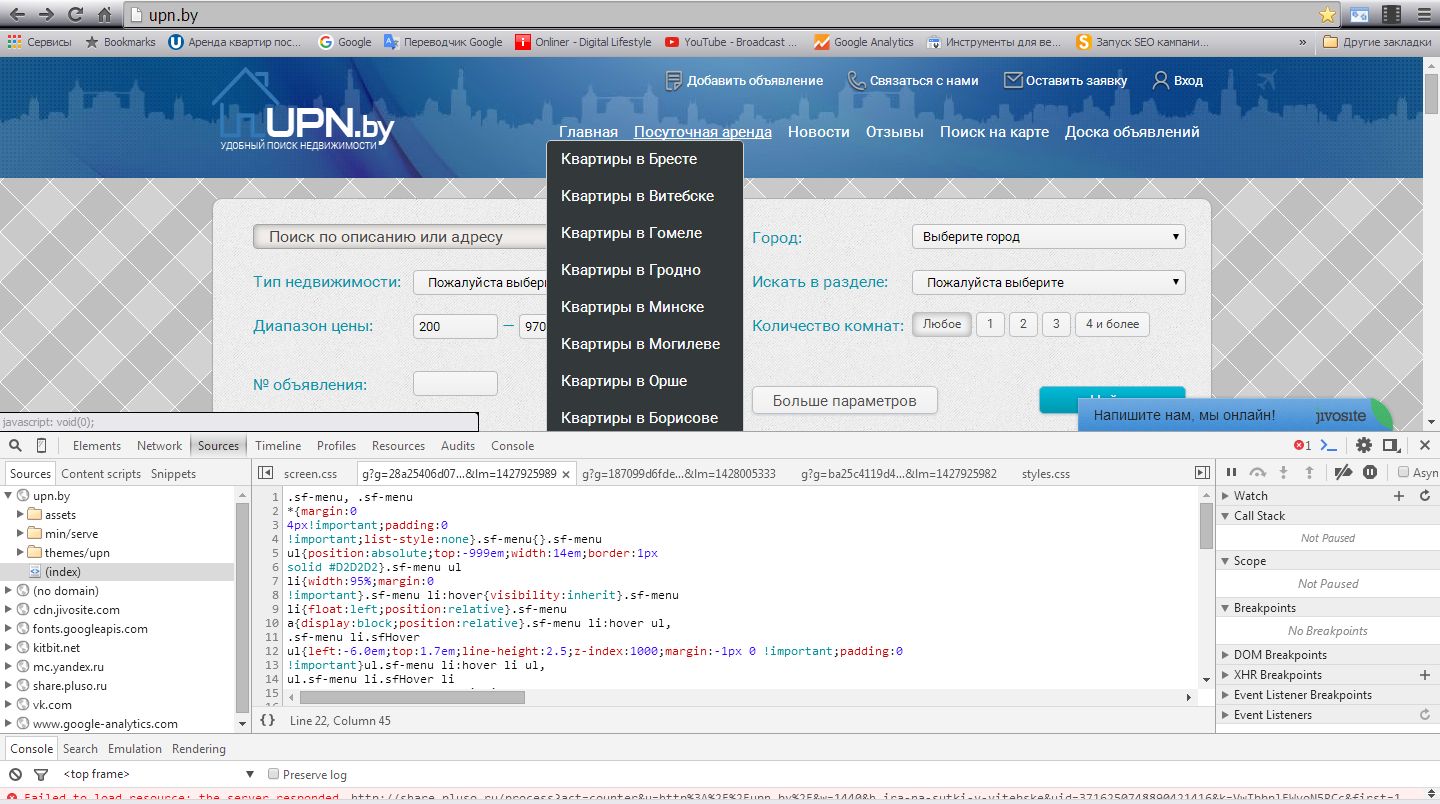This screenshot has height=804, width=1440.
Task: Open DevTools settings gear
Action: pyautogui.click(x=1364, y=445)
